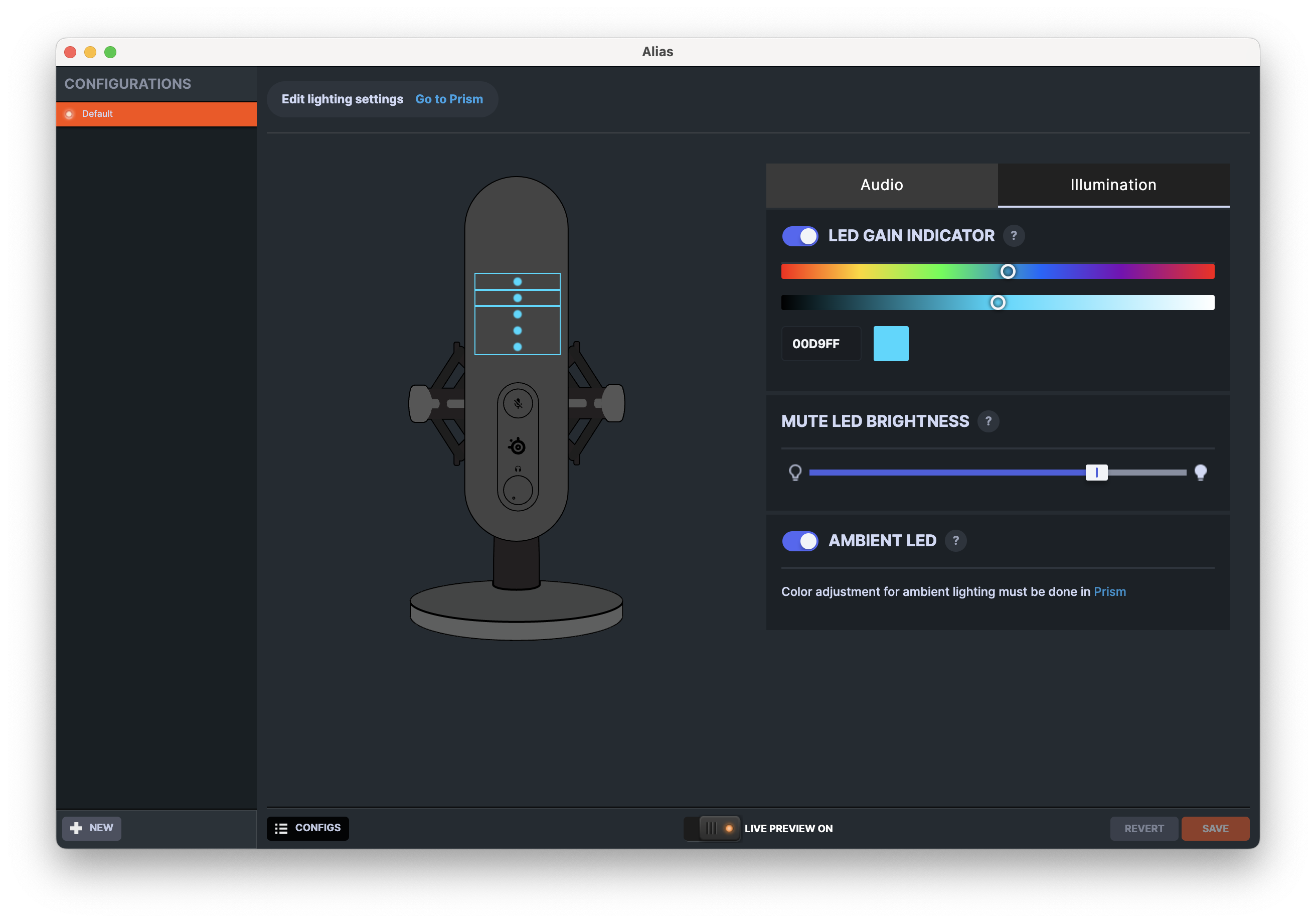Click the SteelSeries logo on the microphone
Screen dimensions: 1316x923
pos(517,446)
